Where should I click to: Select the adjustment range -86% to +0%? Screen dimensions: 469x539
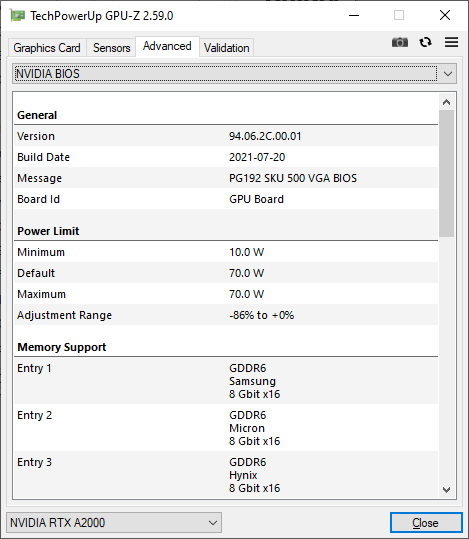point(261,315)
